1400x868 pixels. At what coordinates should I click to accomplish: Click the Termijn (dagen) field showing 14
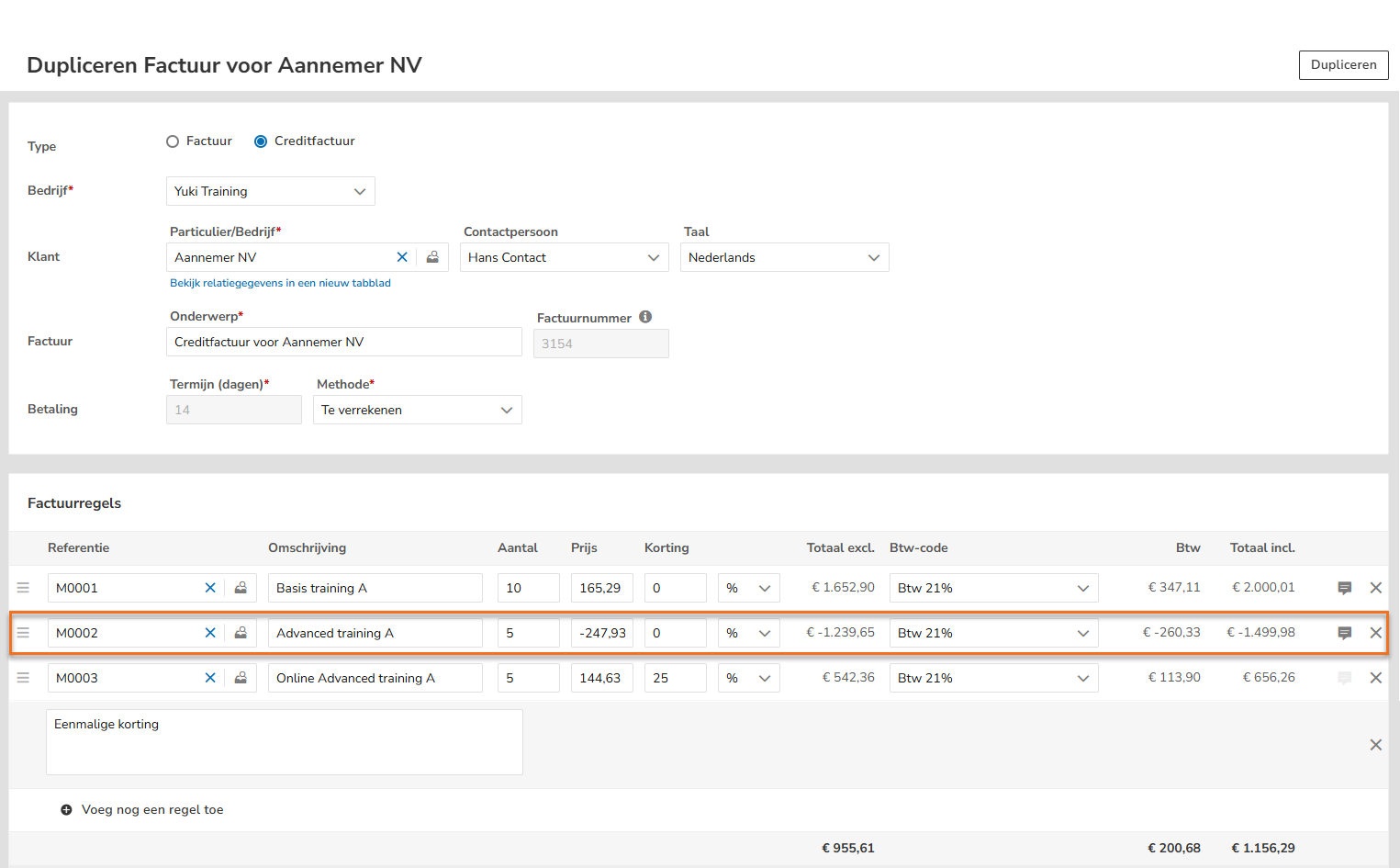(x=234, y=410)
